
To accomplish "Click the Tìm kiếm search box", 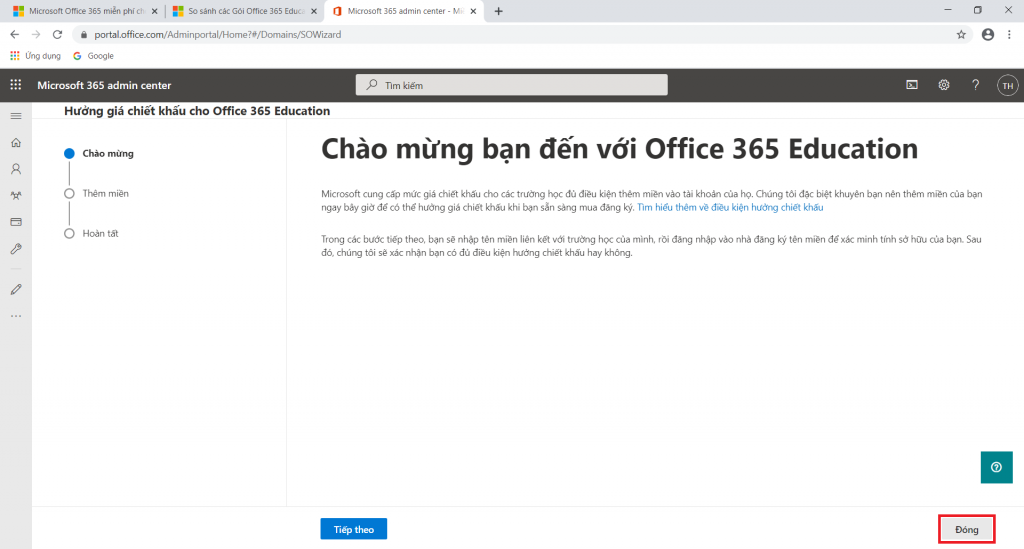I will click(x=511, y=85).
